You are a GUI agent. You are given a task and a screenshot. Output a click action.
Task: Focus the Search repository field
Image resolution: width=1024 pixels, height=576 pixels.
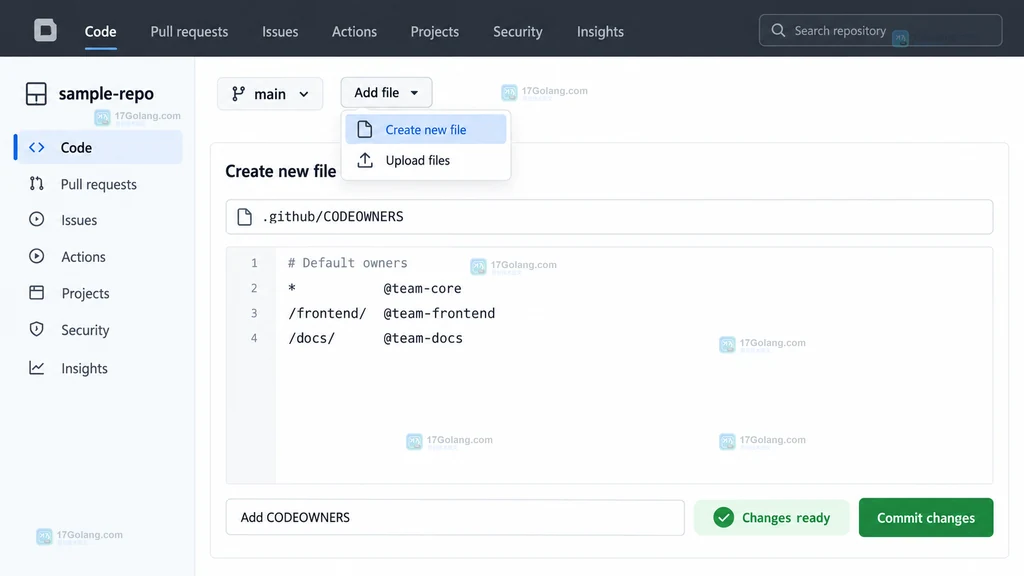880,30
